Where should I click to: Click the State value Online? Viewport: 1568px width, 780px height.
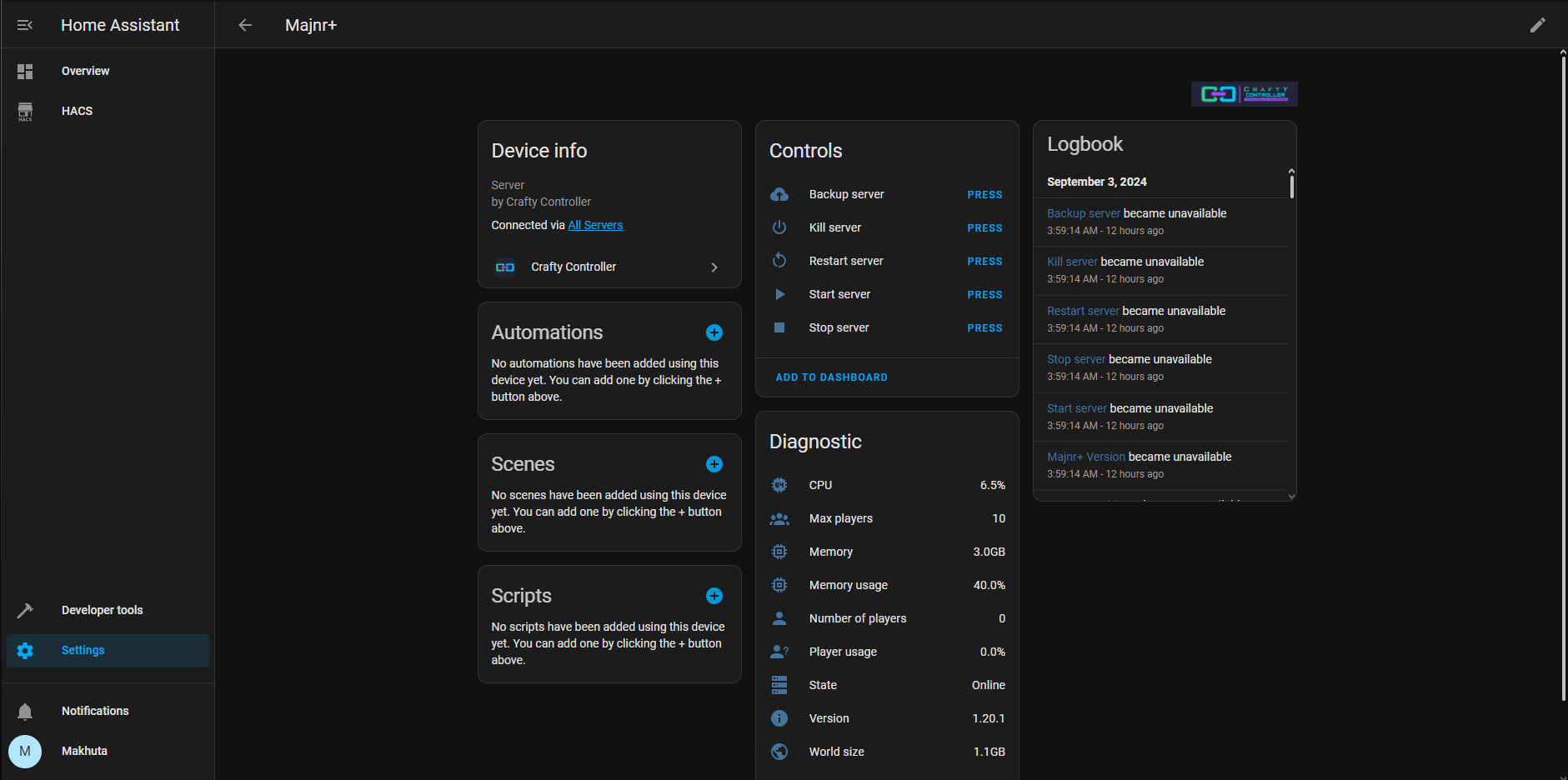(989, 685)
